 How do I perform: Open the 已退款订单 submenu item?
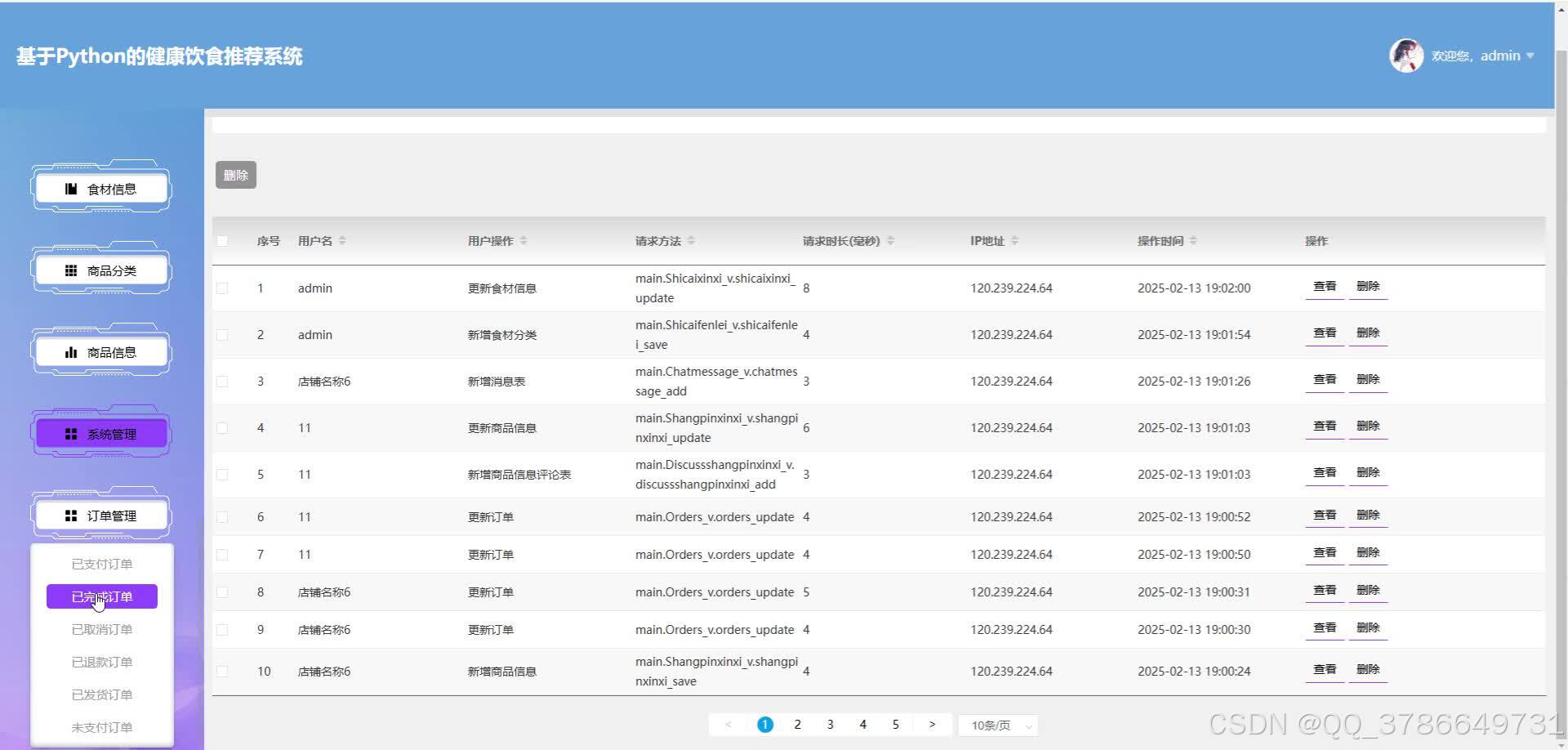coord(102,662)
